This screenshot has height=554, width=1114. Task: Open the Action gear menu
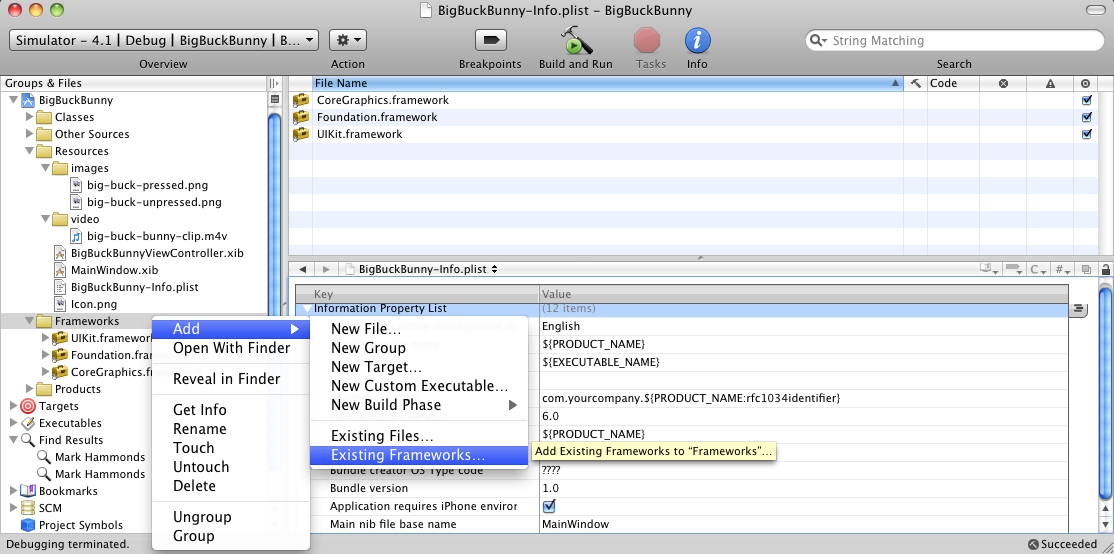click(x=348, y=40)
